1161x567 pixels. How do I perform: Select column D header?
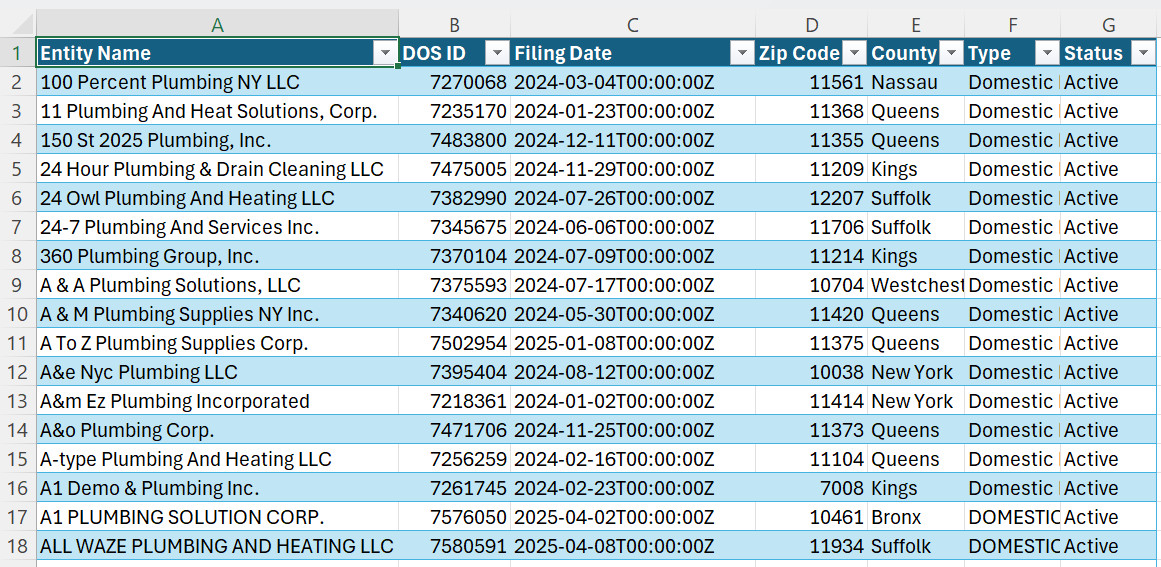pyautogui.click(x=812, y=24)
